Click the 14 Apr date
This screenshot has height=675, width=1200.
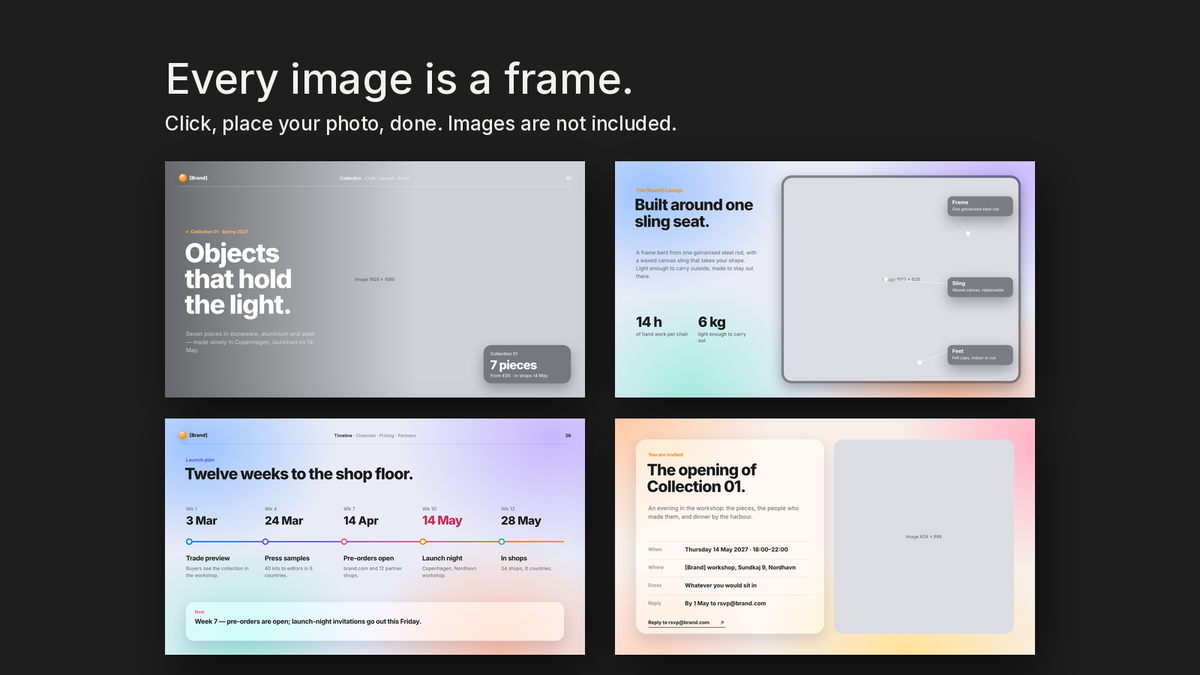click(x=361, y=520)
